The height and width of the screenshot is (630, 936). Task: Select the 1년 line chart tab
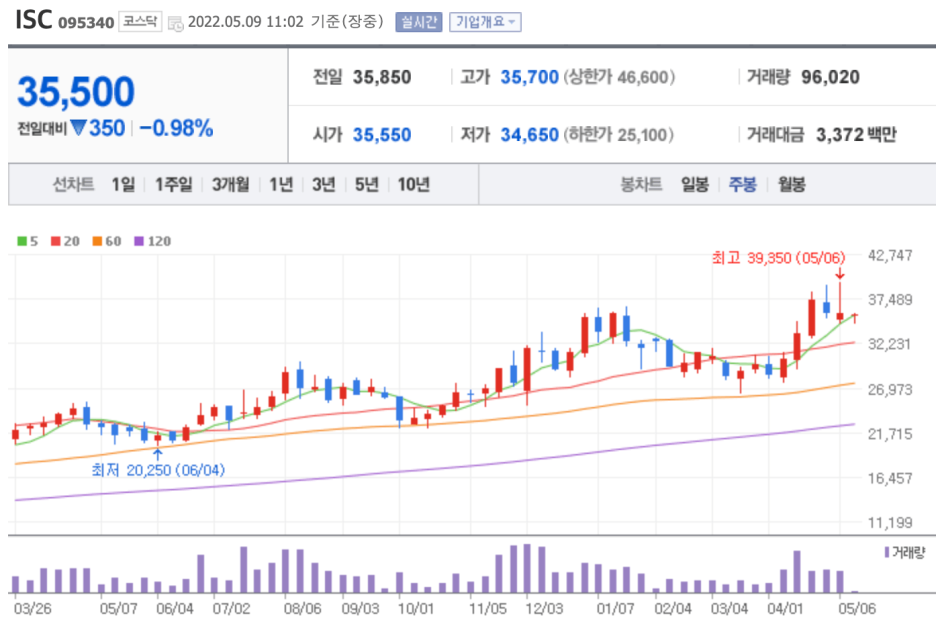281,185
